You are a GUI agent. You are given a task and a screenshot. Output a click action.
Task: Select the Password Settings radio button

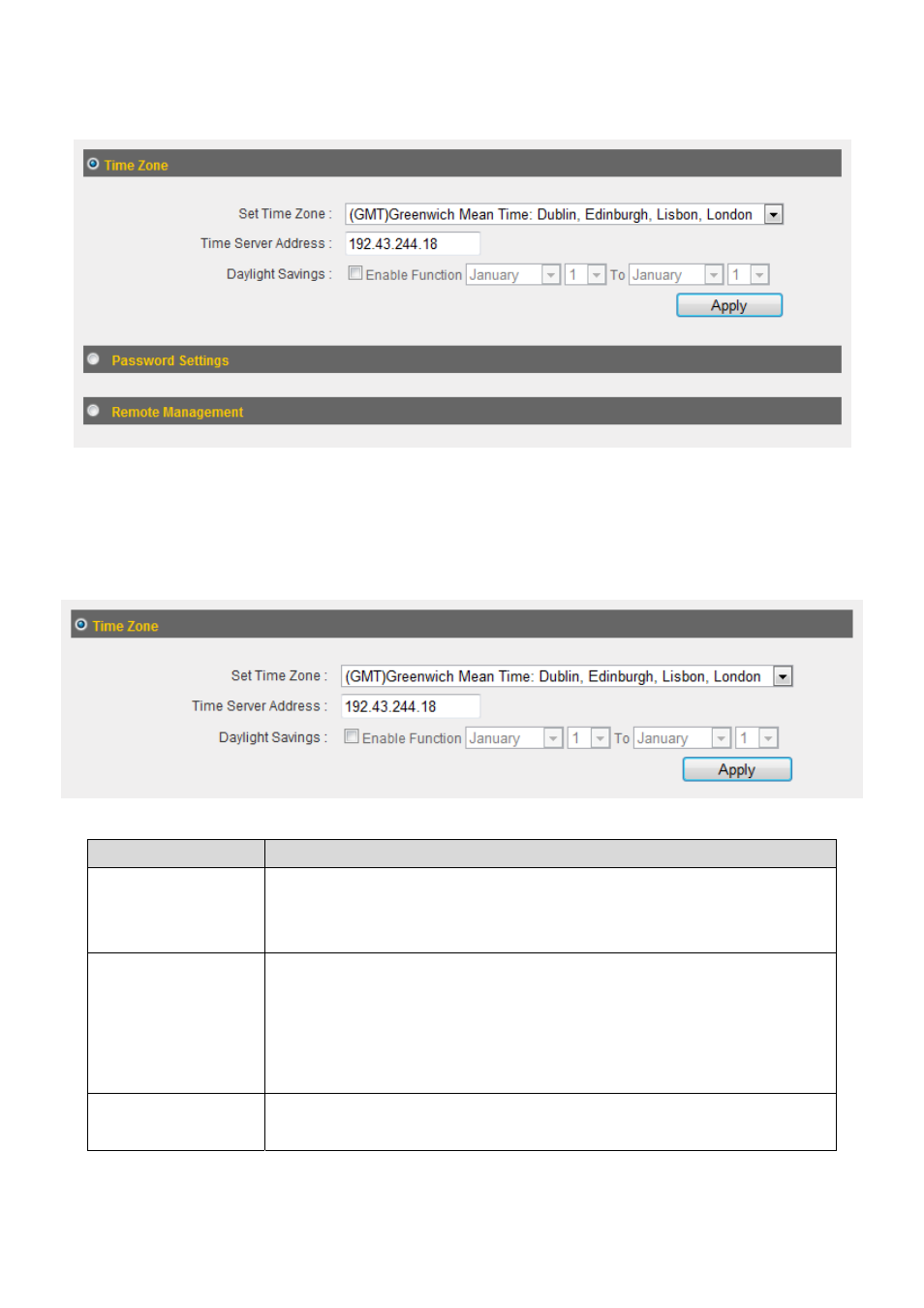[93, 359]
